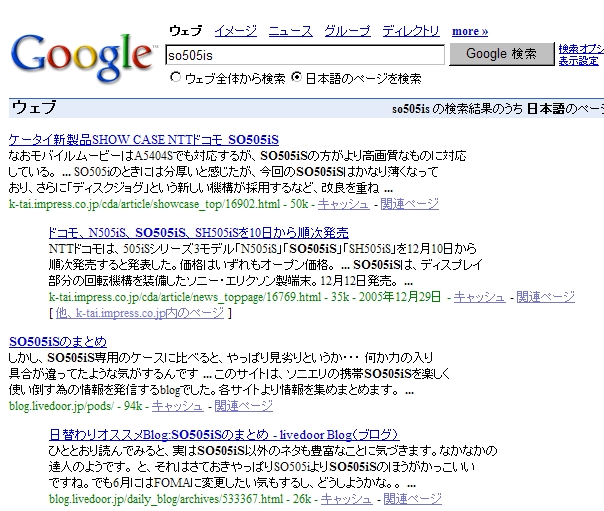The image size is (604, 511).
Task: Click snippet text starting なおモバイルムービーはA5404S
Action: pos(237,172)
